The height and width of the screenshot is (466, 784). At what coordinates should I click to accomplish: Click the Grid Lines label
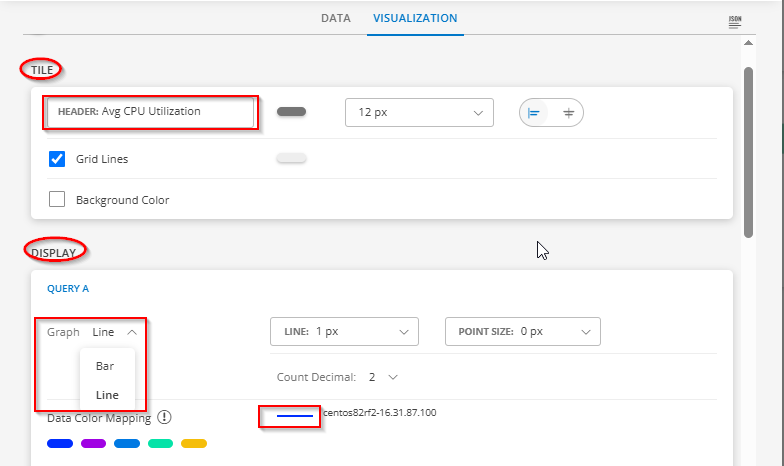pos(102,159)
